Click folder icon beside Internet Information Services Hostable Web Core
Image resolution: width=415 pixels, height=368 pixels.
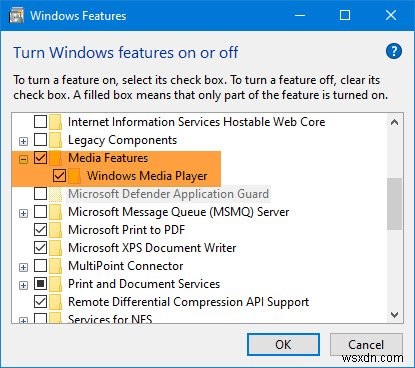[55, 122]
